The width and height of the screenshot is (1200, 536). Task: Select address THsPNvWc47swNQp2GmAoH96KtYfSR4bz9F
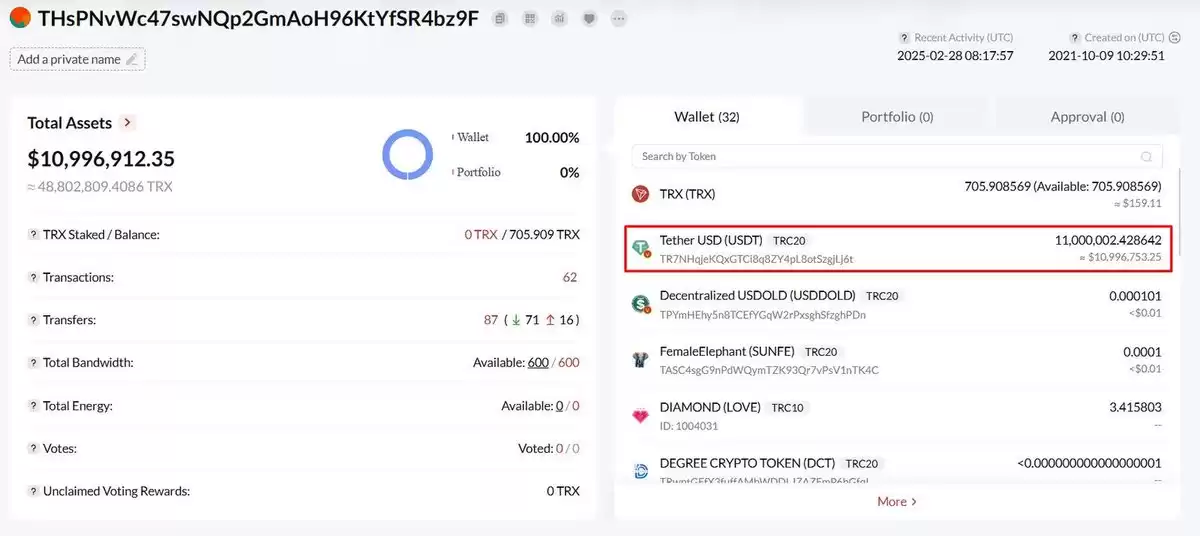click(258, 19)
